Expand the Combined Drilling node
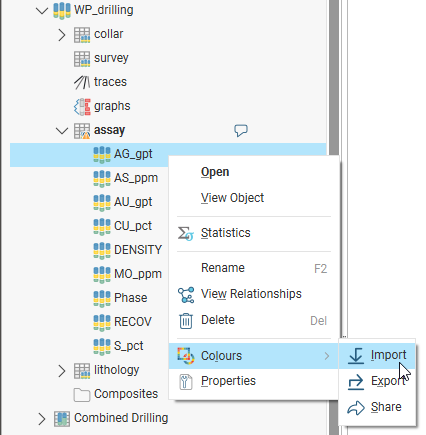 pos(42,418)
